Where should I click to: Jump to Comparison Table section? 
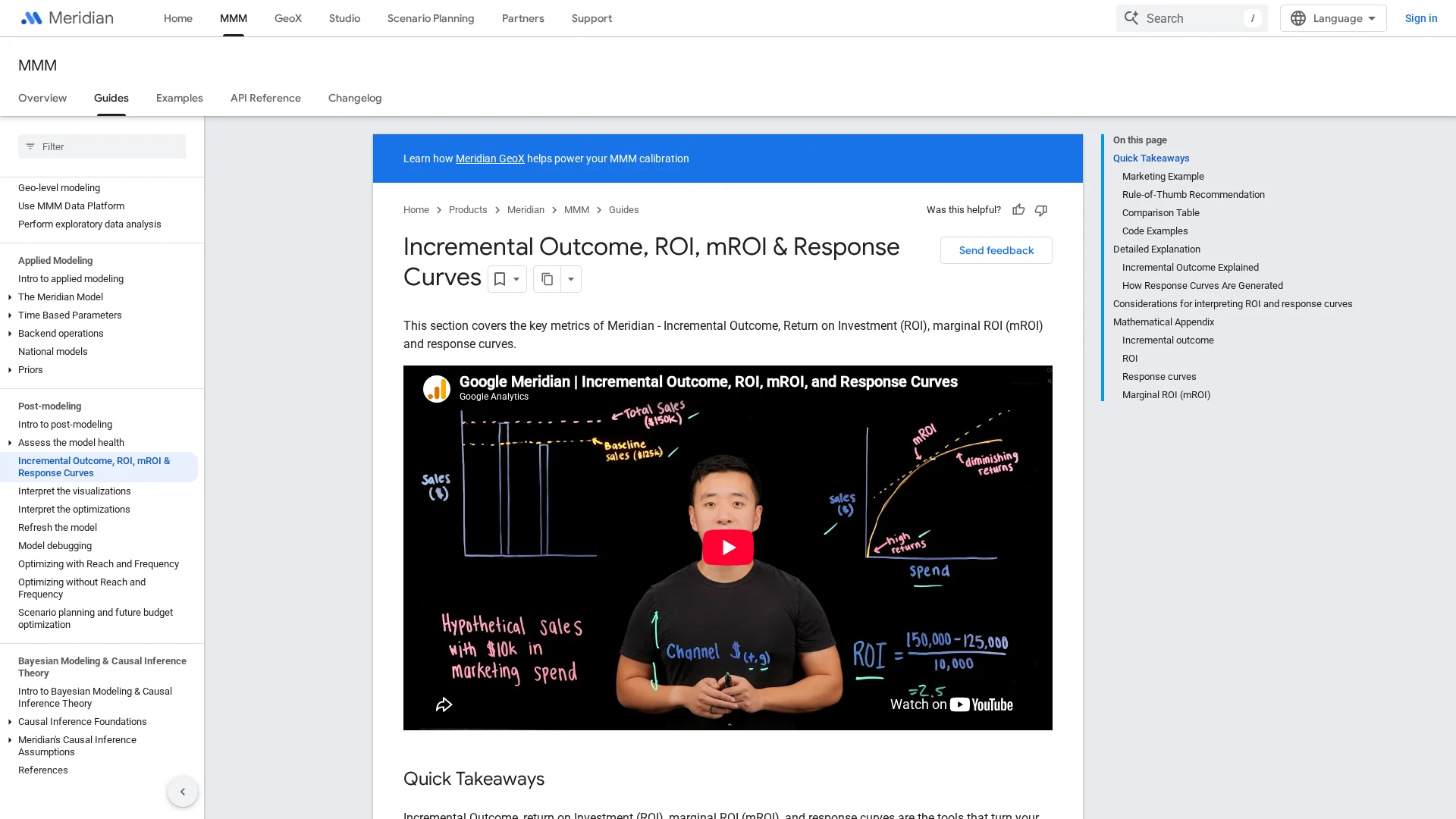pos(1161,213)
